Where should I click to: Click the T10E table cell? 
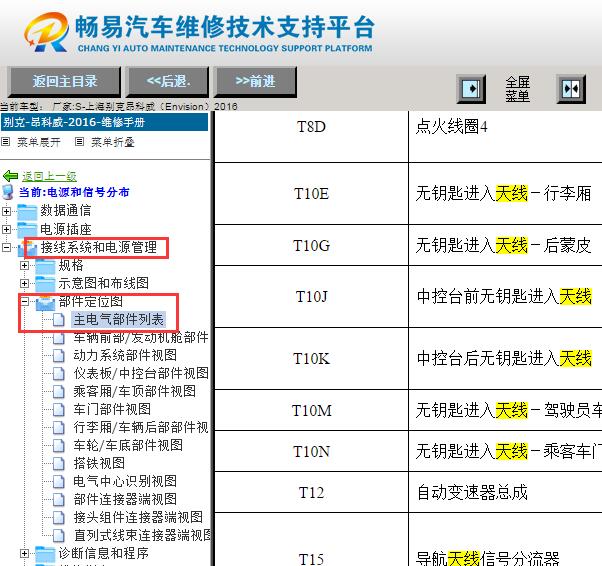click(311, 194)
